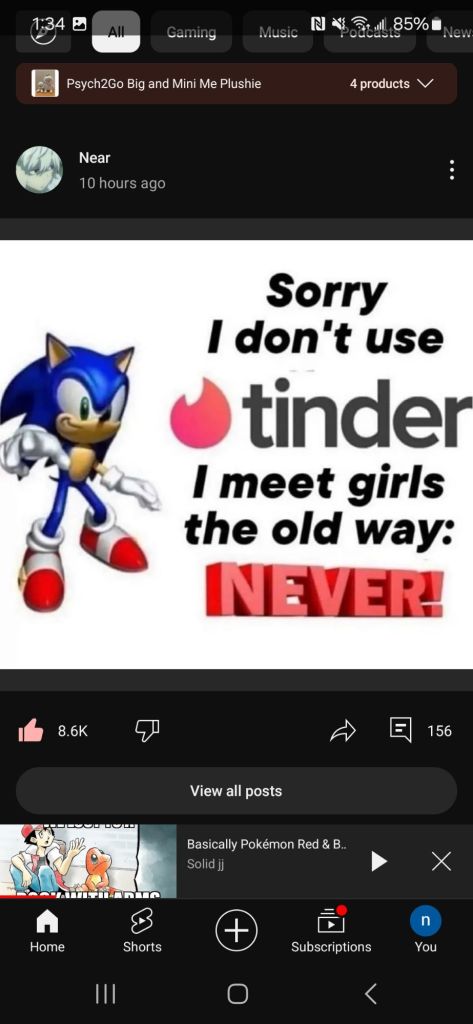This screenshot has height=1024, width=473.
Task: Expand the 4 products chevron
Action: coord(425,84)
